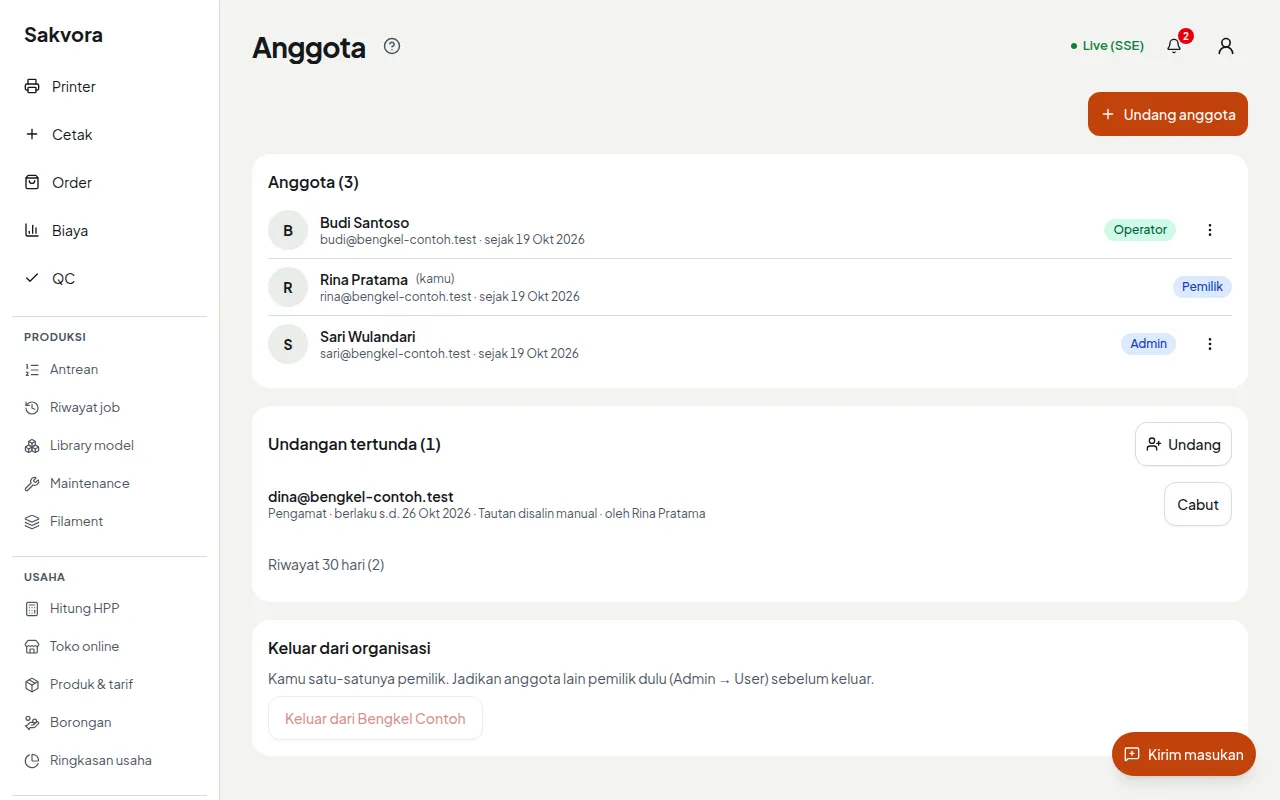Viewport: 1280px width, 800px height.
Task: Click the Toko online storefront icon
Action: pyautogui.click(x=32, y=647)
